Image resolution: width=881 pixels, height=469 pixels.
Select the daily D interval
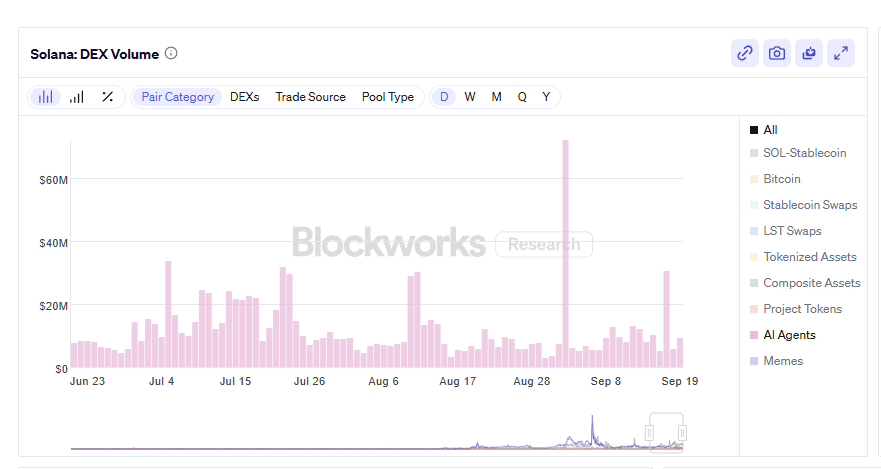click(x=444, y=97)
